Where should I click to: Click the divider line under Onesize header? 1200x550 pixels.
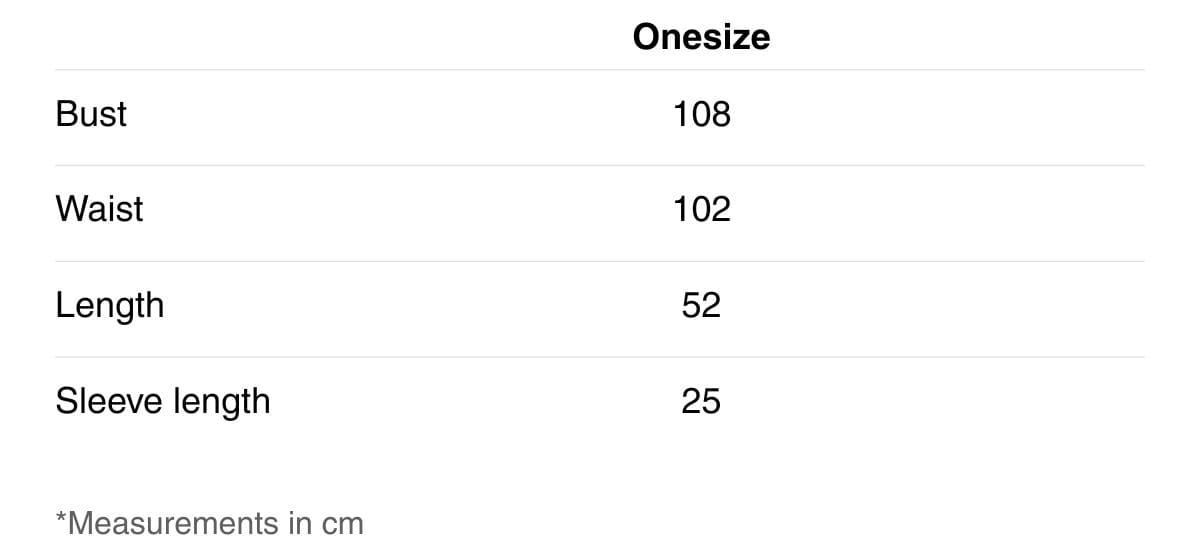[600, 70]
